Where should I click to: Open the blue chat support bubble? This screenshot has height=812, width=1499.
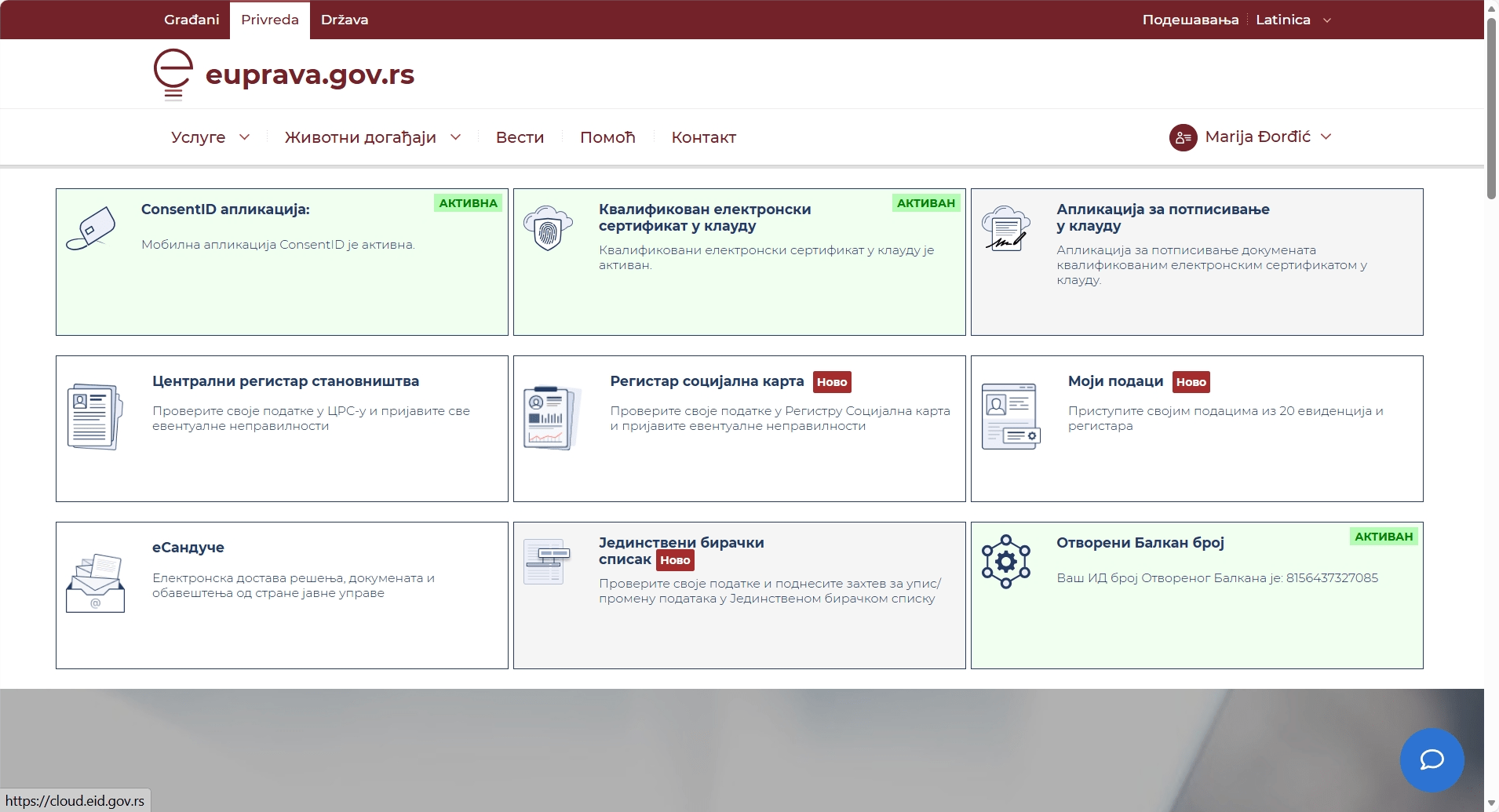pyautogui.click(x=1432, y=759)
